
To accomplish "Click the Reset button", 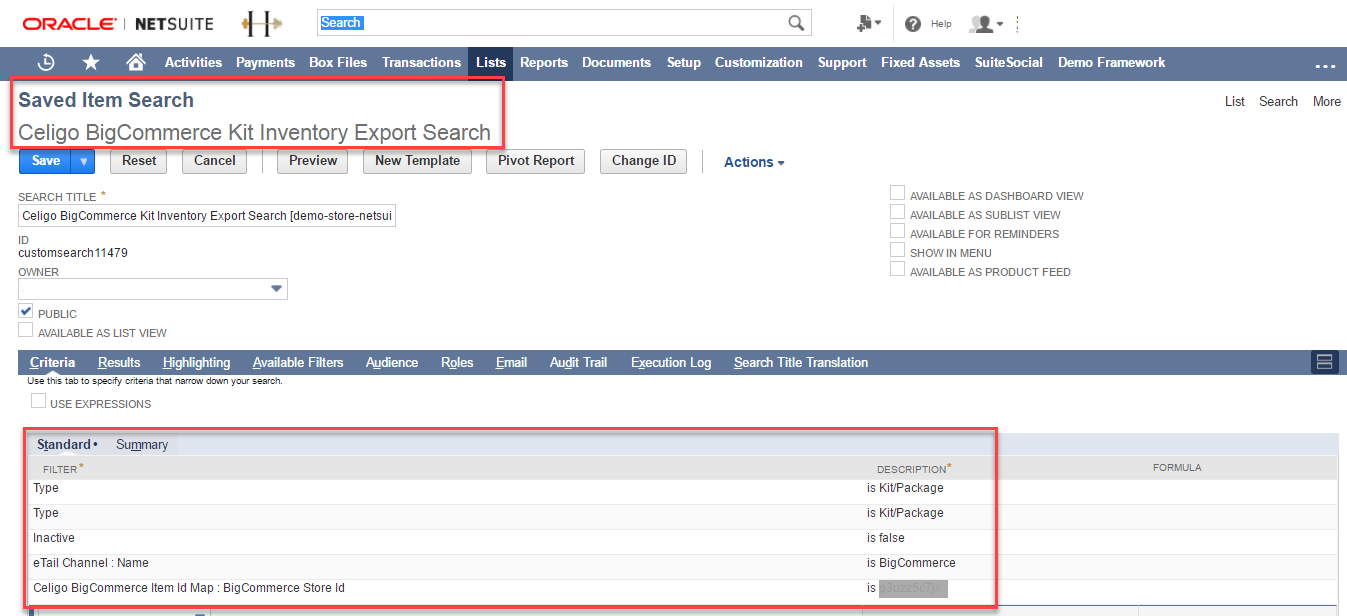I will coord(139,161).
